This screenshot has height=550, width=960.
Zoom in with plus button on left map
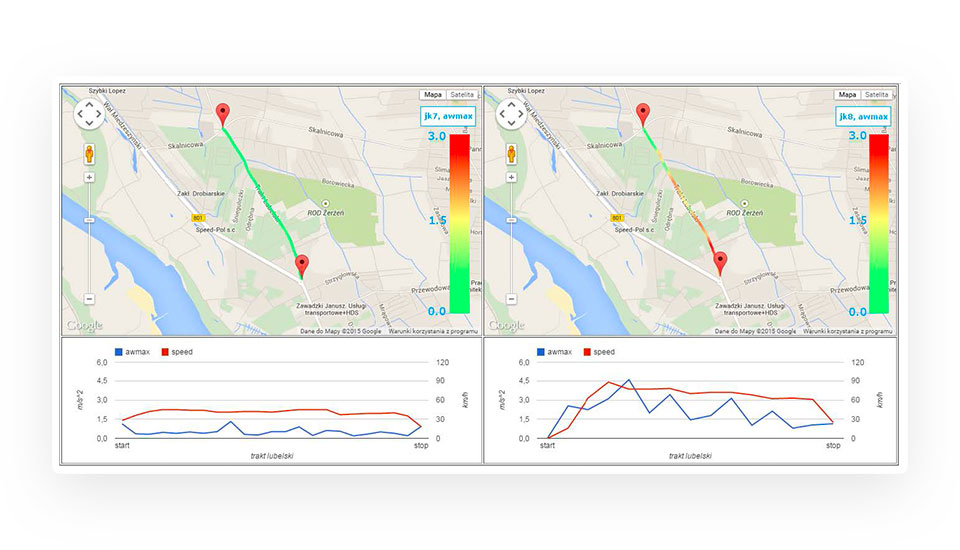tap(89, 178)
